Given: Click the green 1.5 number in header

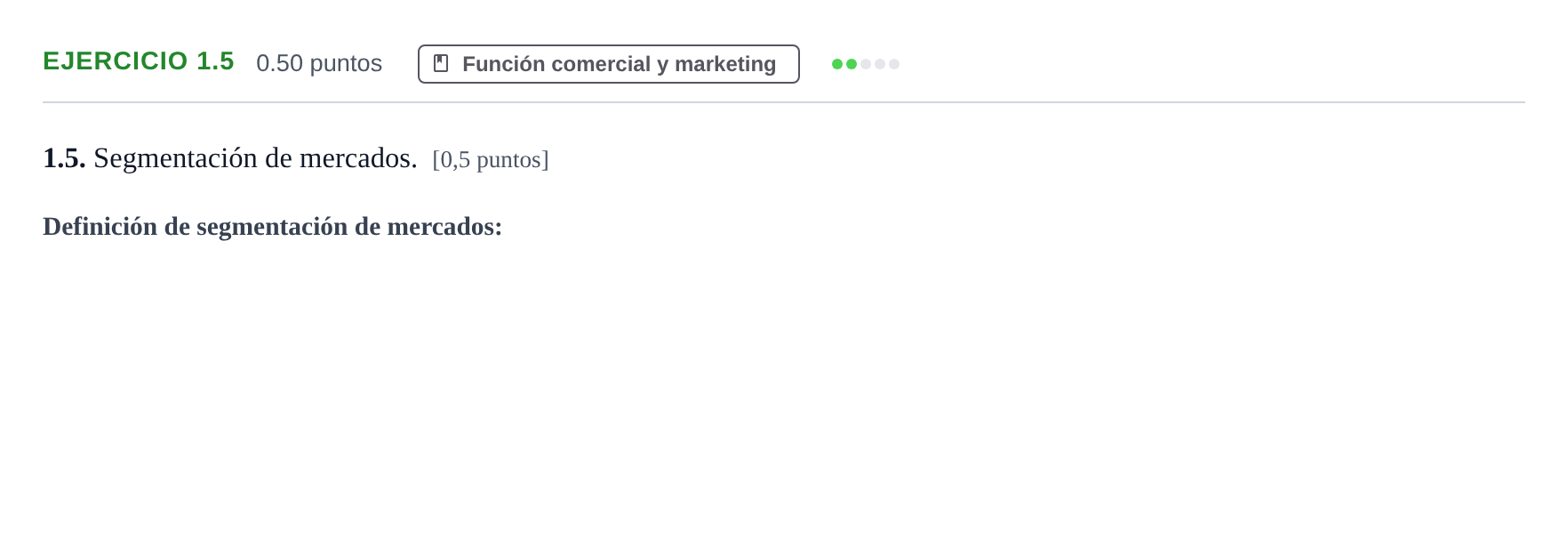Looking at the screenshot, I should [215, 61].
